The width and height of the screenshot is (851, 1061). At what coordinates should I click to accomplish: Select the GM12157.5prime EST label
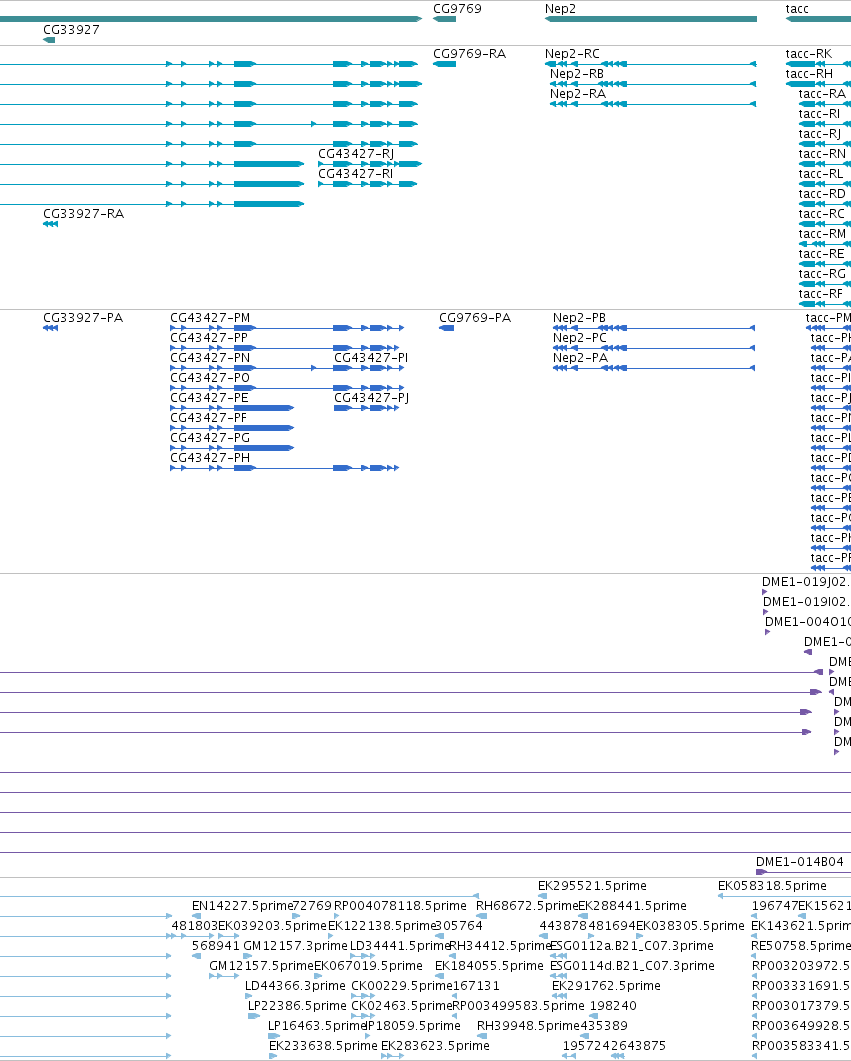pyautogui.click(x=262, y=966)
